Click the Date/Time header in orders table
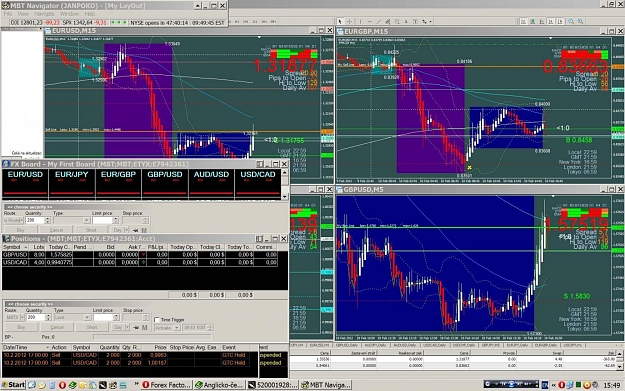The width and height of the screenshot is (625, 391). (26, 348)
